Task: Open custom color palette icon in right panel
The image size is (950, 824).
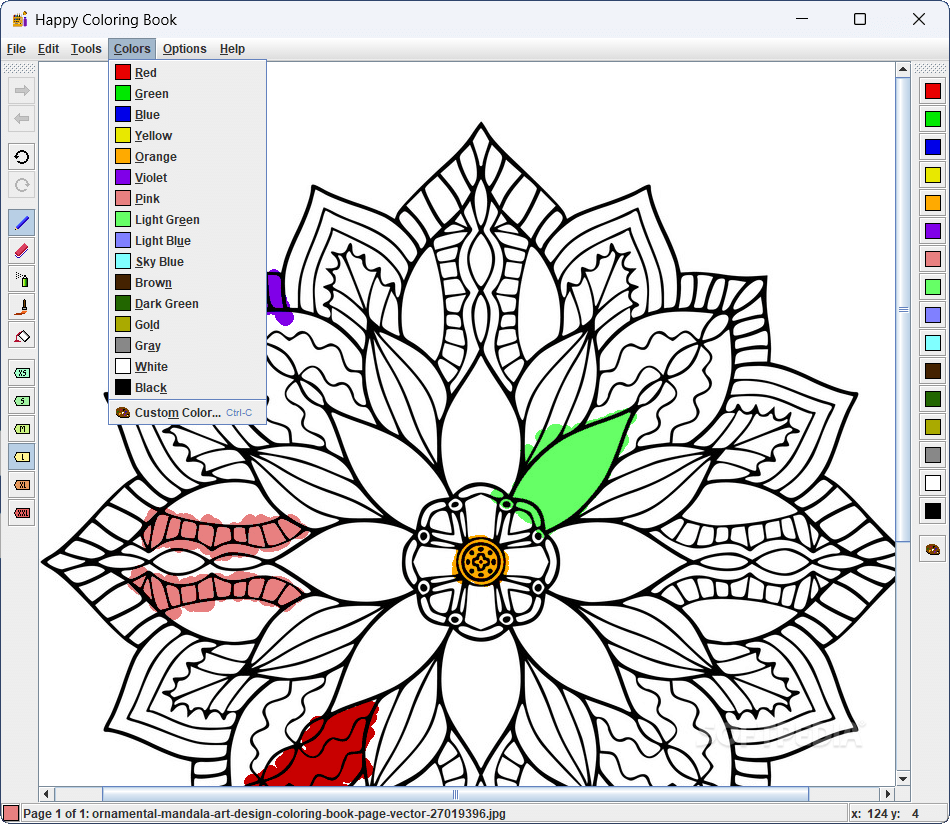Action: click(x=932, y=550)
